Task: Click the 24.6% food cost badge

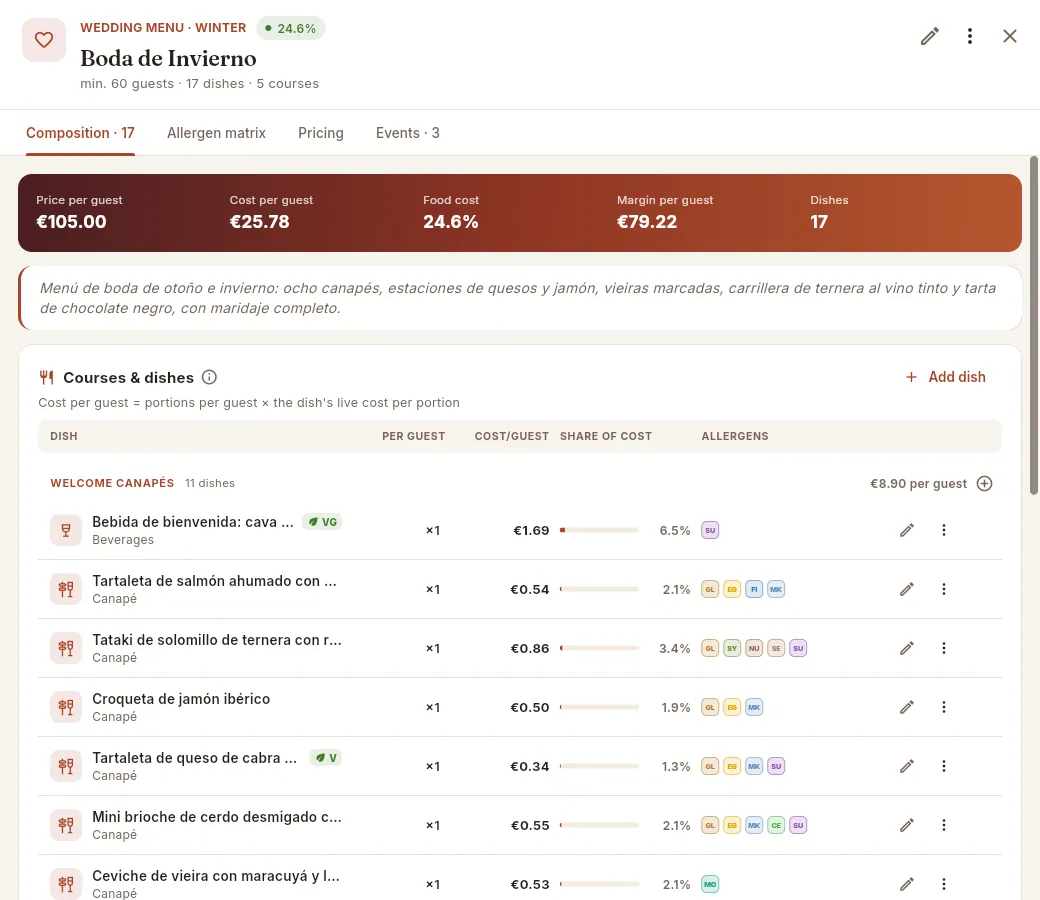Action: [x=291, y=29]
